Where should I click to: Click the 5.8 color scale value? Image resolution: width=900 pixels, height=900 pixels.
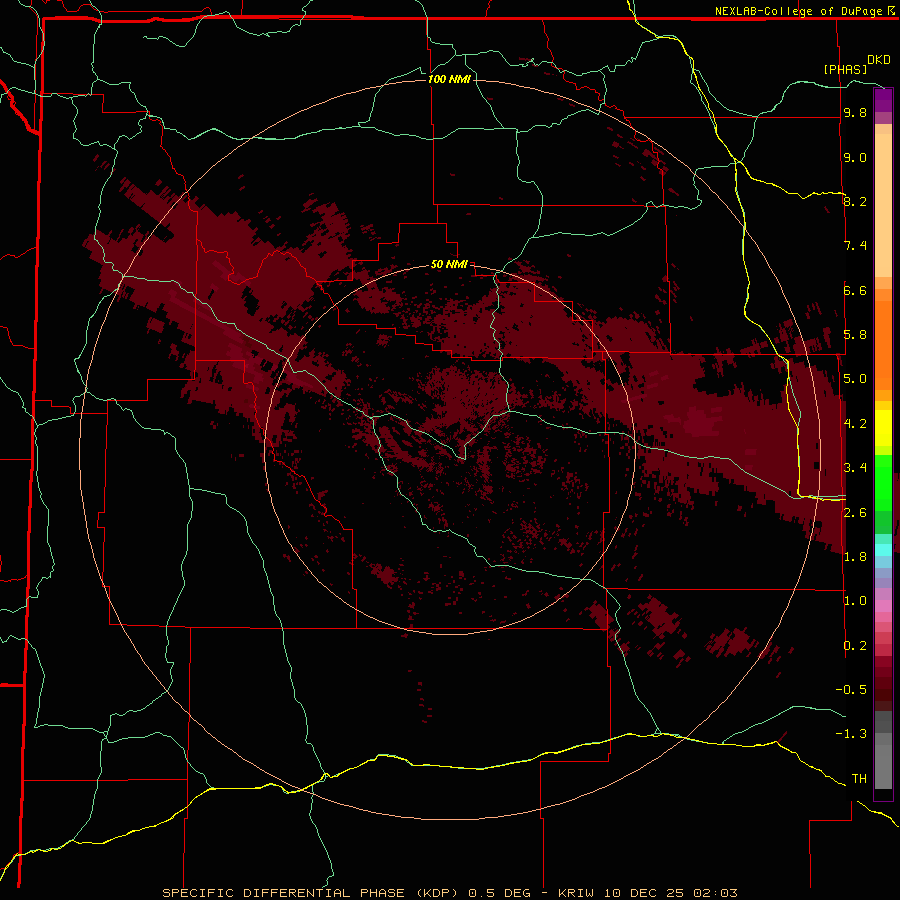(855, 335)
